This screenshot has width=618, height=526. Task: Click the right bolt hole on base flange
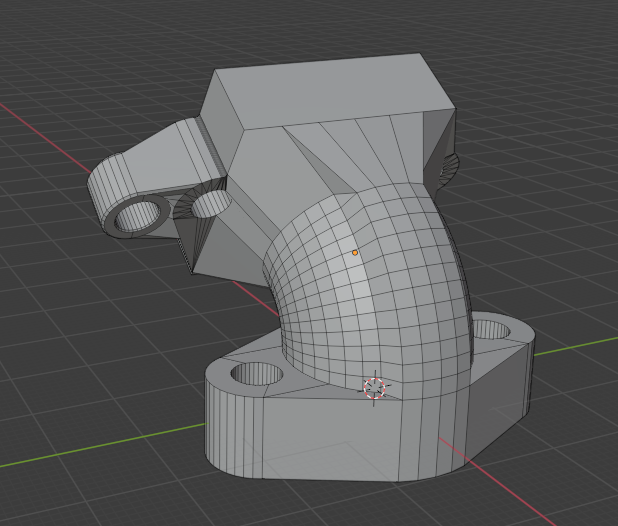coord(490,330)
